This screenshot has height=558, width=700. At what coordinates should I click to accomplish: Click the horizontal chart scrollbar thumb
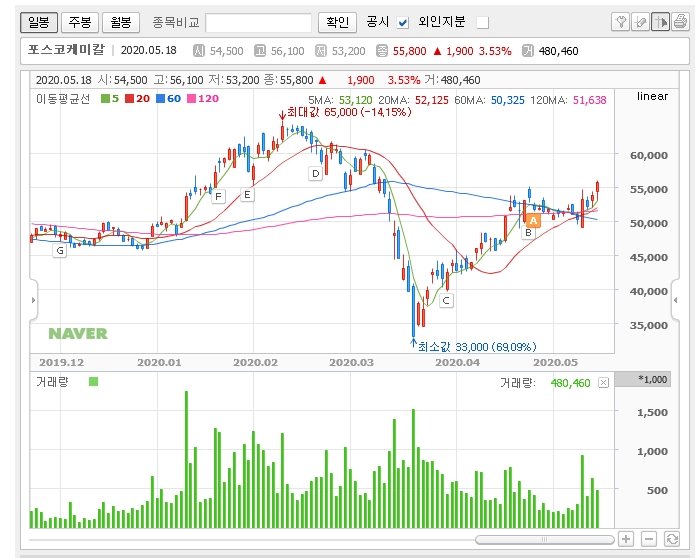click(x=545, y=540)
